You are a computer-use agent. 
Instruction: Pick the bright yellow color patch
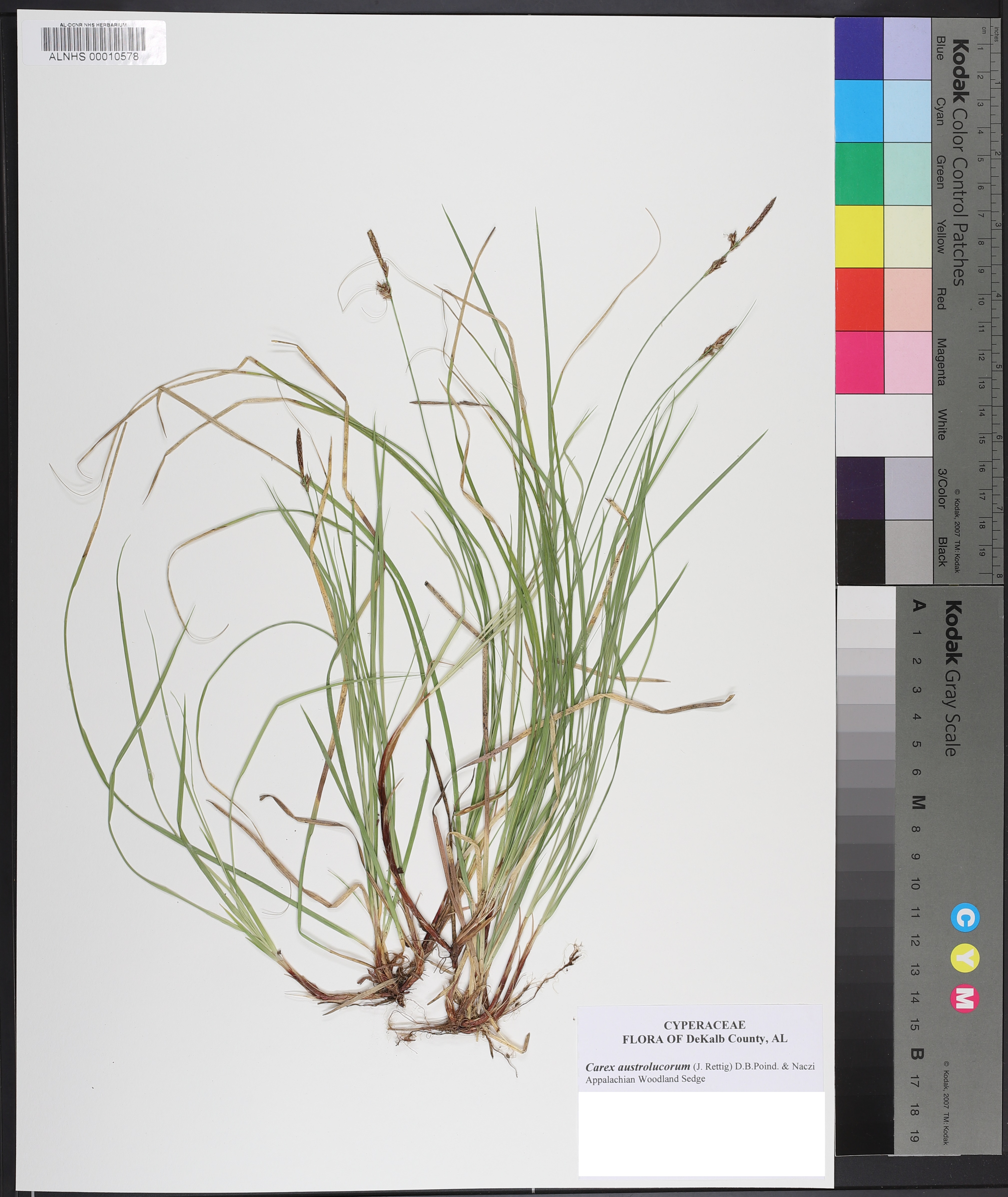[x=859, y=237]
